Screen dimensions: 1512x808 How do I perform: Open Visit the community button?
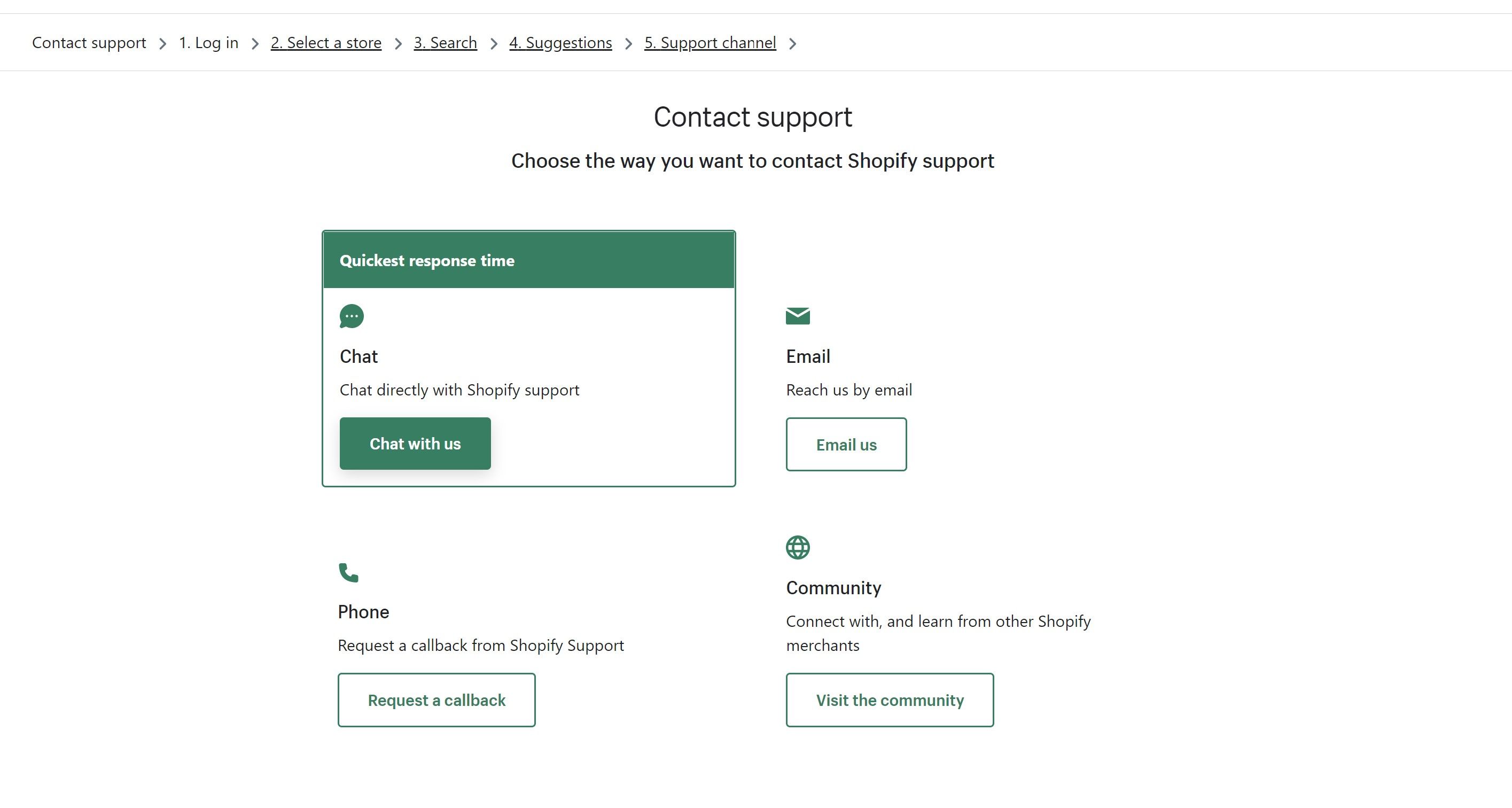889,700
